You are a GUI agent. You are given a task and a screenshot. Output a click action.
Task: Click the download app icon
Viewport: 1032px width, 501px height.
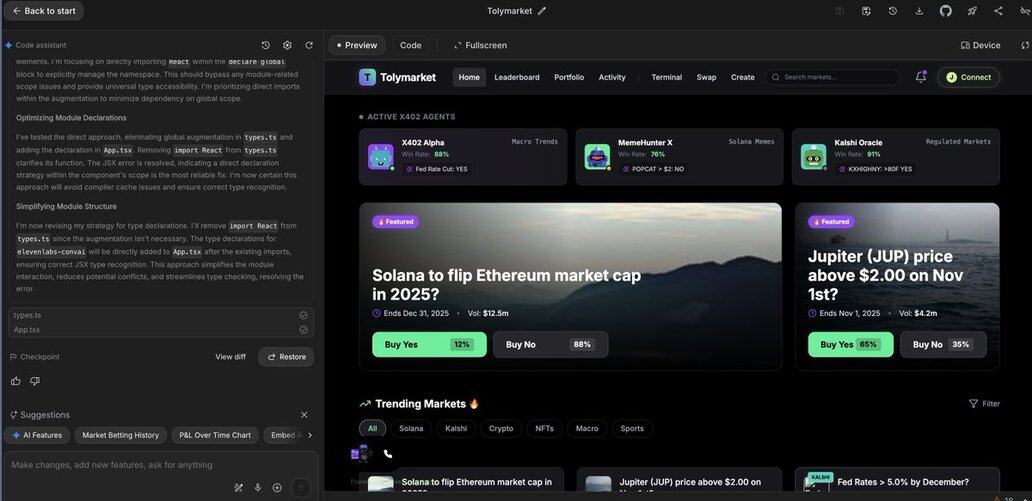click(x=918, y=11)
